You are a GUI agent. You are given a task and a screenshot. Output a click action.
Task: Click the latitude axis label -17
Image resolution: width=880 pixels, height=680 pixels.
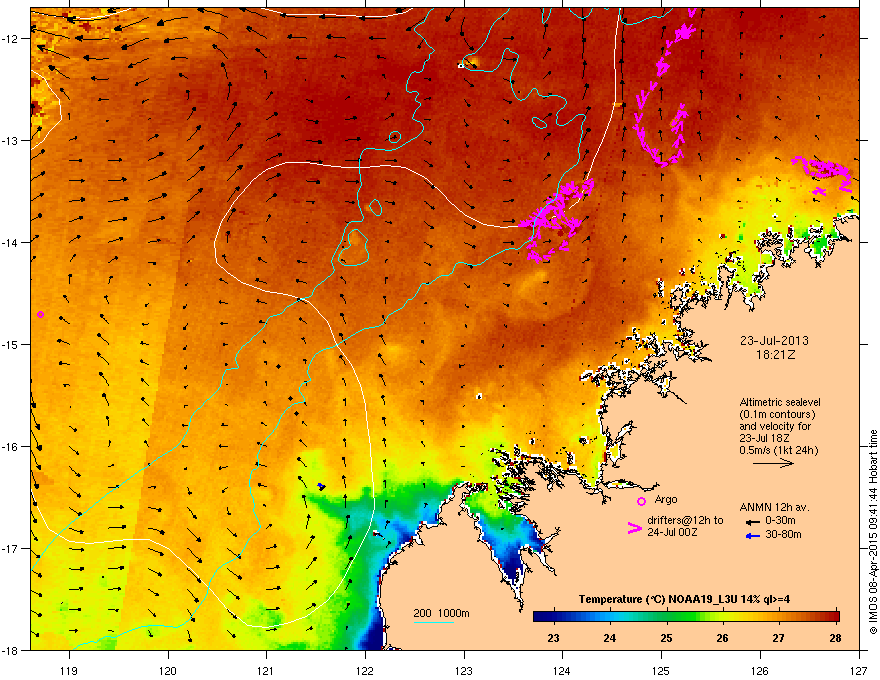[10, 549]
